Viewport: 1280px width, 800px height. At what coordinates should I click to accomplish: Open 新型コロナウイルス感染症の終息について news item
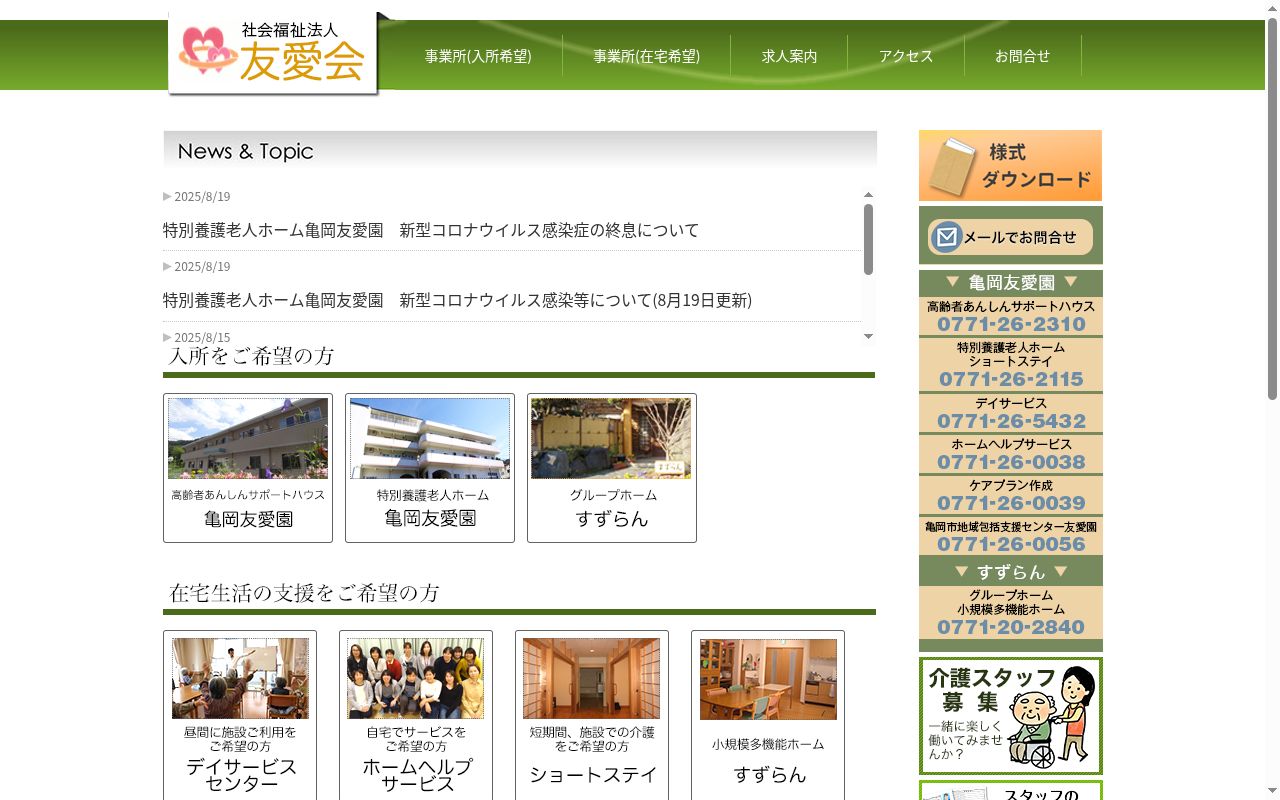[431, 230]
